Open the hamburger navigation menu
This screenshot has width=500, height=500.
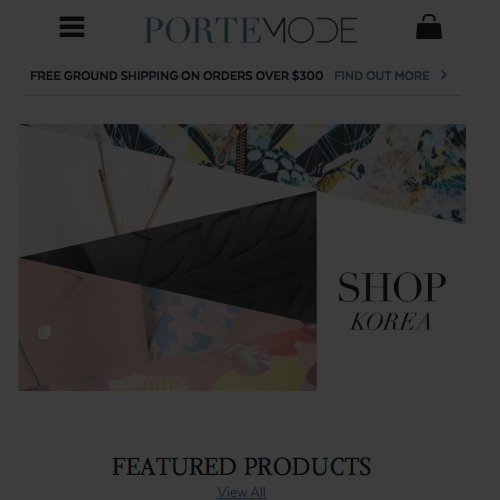click(x=72, y=27)
